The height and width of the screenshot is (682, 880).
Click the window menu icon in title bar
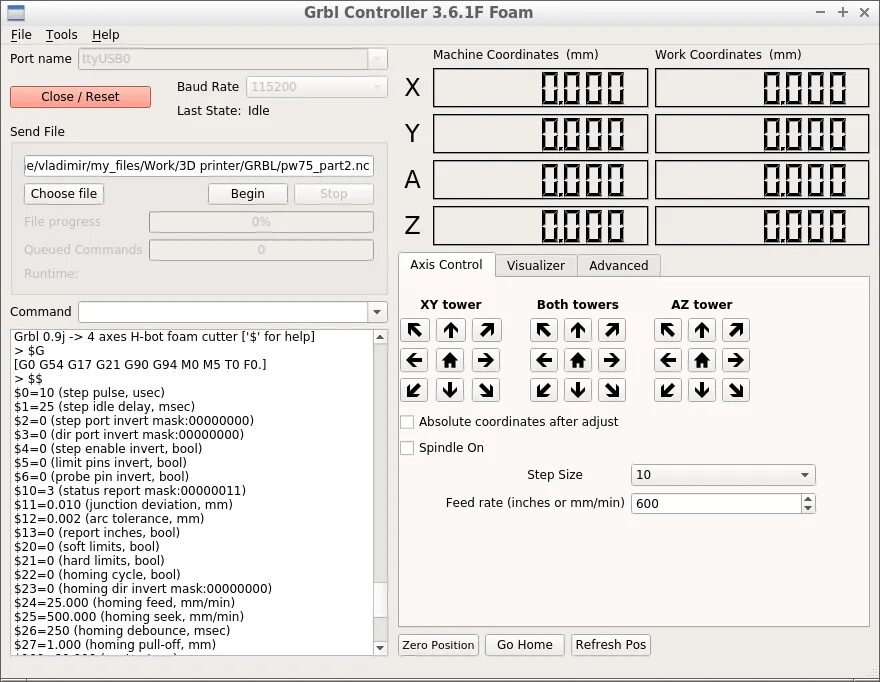(x=16, y=12)
